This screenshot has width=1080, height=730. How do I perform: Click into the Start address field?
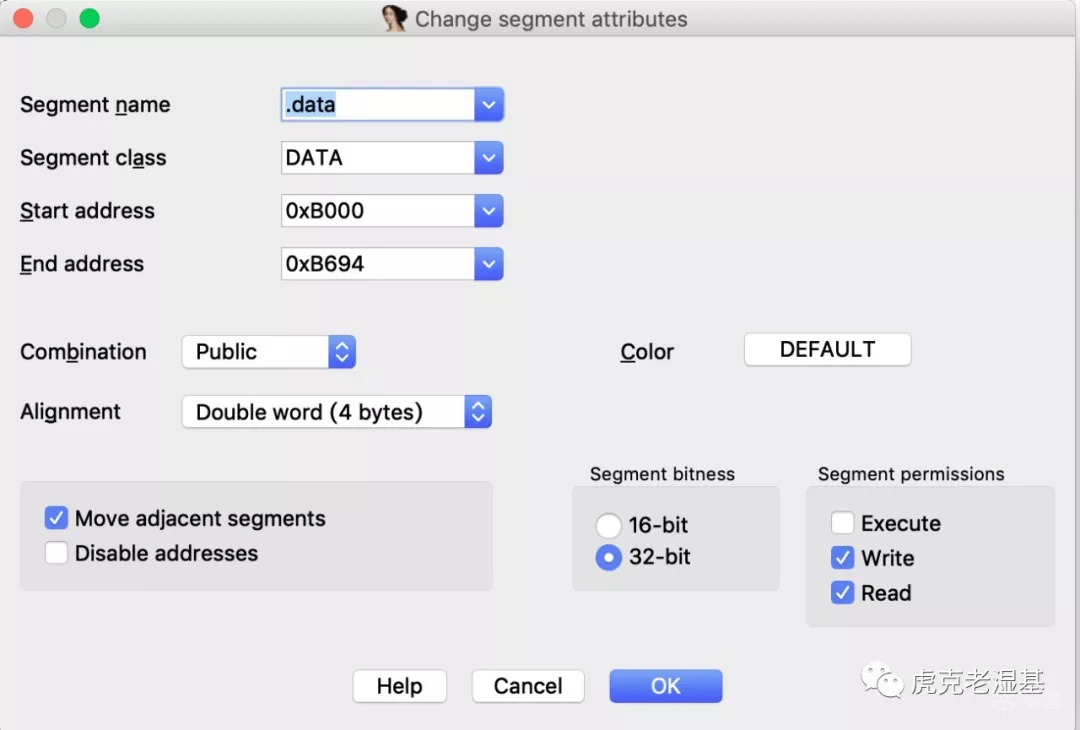pyautogui.click(x=376, y=210)
